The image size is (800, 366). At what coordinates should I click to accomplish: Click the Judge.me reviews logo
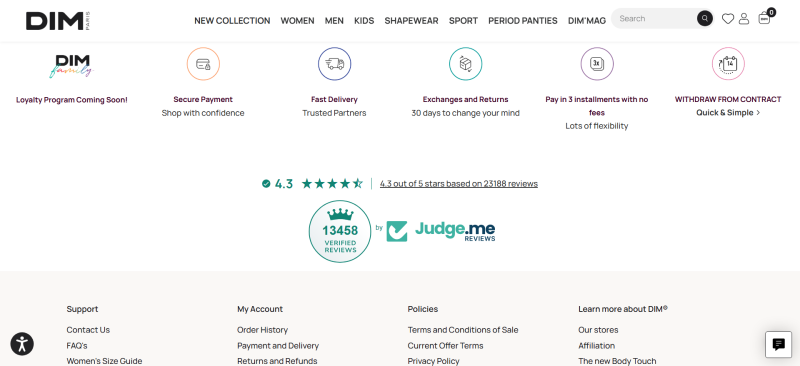pyautogui.click(x=441, y=231)
